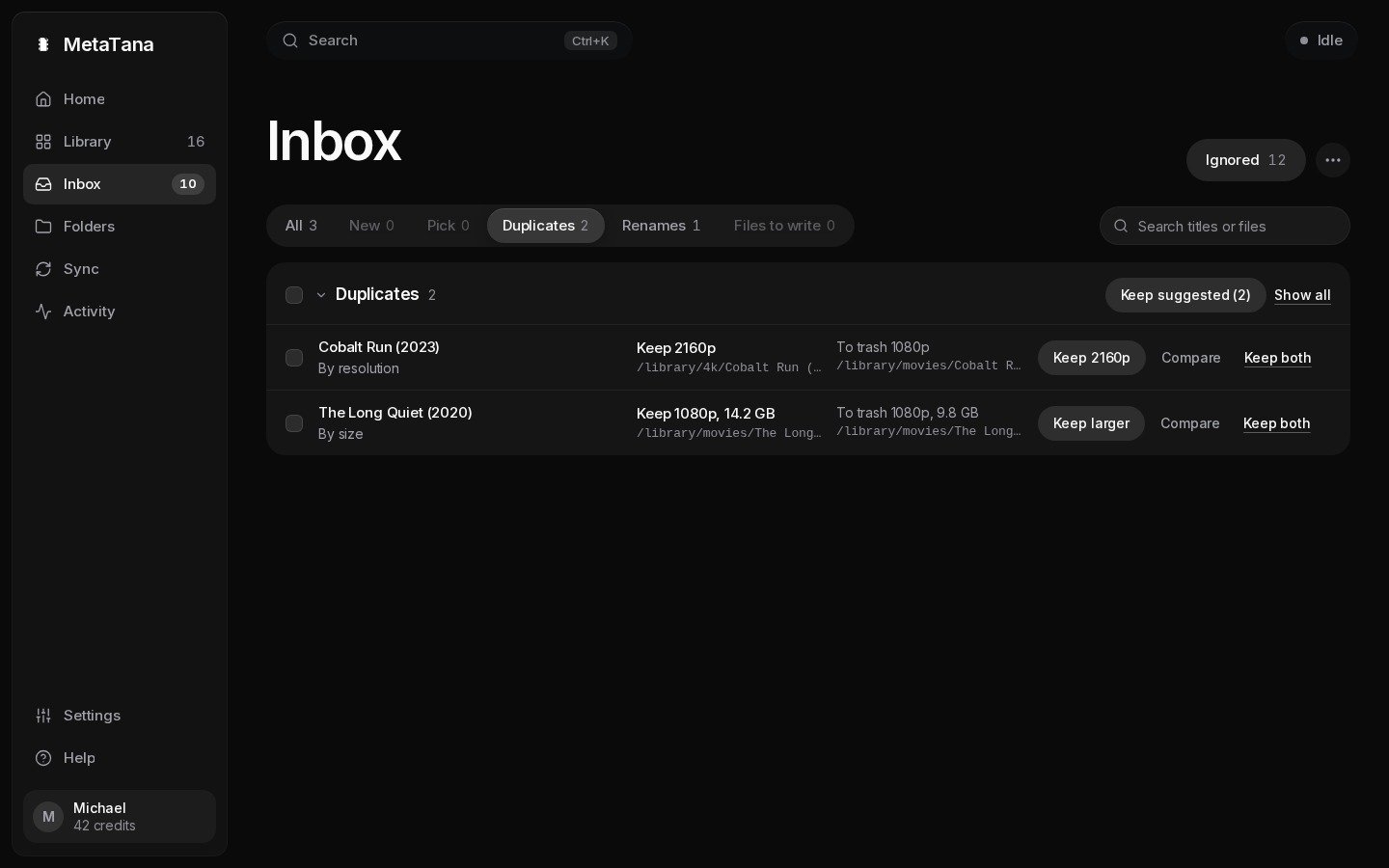The width and height of the screenshot is (1389, 868).
Task: Click the To trash 1080p, 9.8 GB text
Action: (x=908, y=413)
